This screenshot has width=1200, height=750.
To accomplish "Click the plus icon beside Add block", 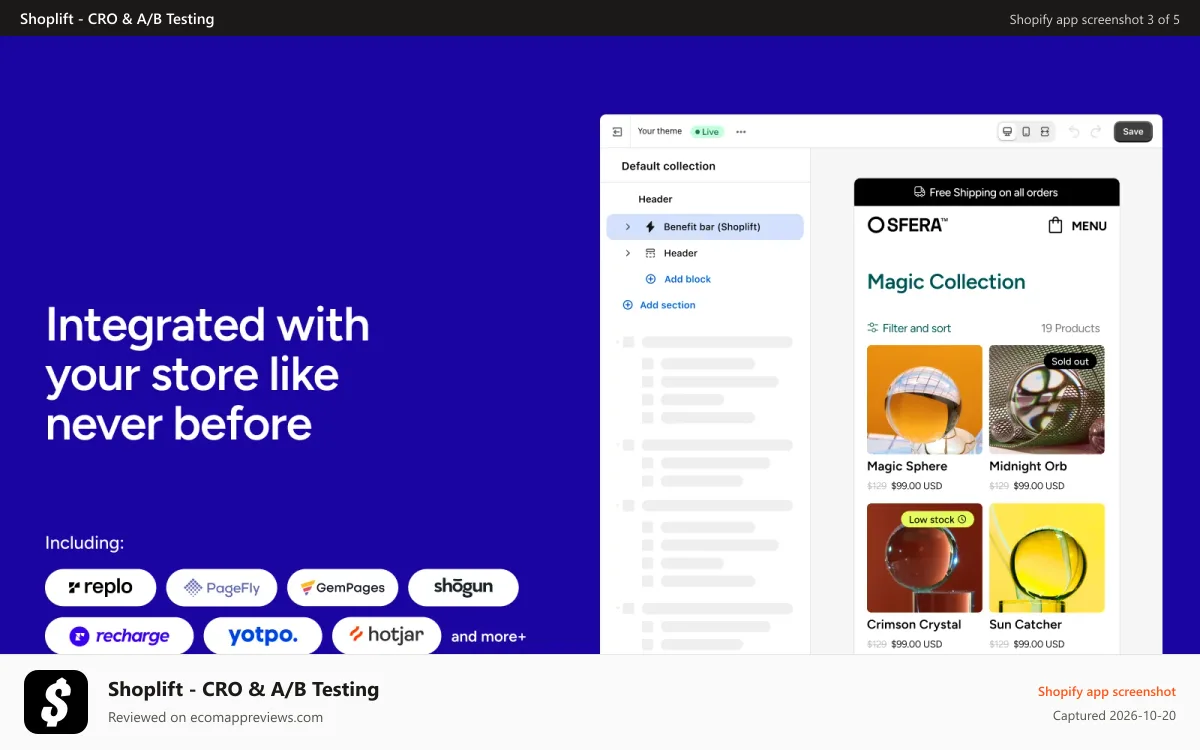I will (650, 279).
